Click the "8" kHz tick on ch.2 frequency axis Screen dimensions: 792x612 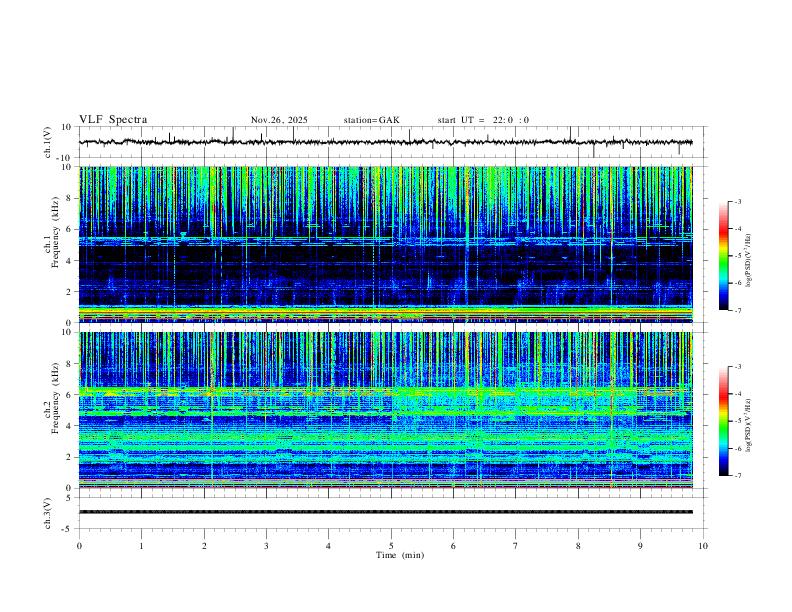pyautogui.click(x=70, y=364)
